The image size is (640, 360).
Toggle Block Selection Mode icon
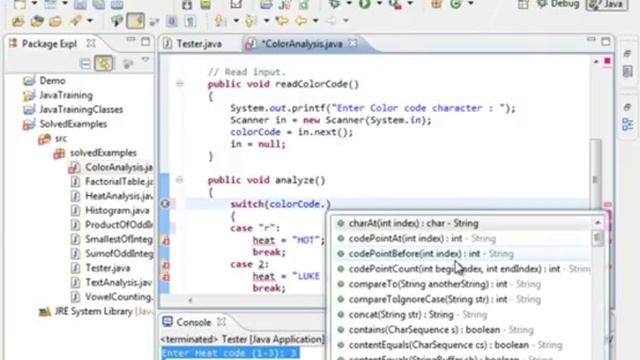pos(172,21)
